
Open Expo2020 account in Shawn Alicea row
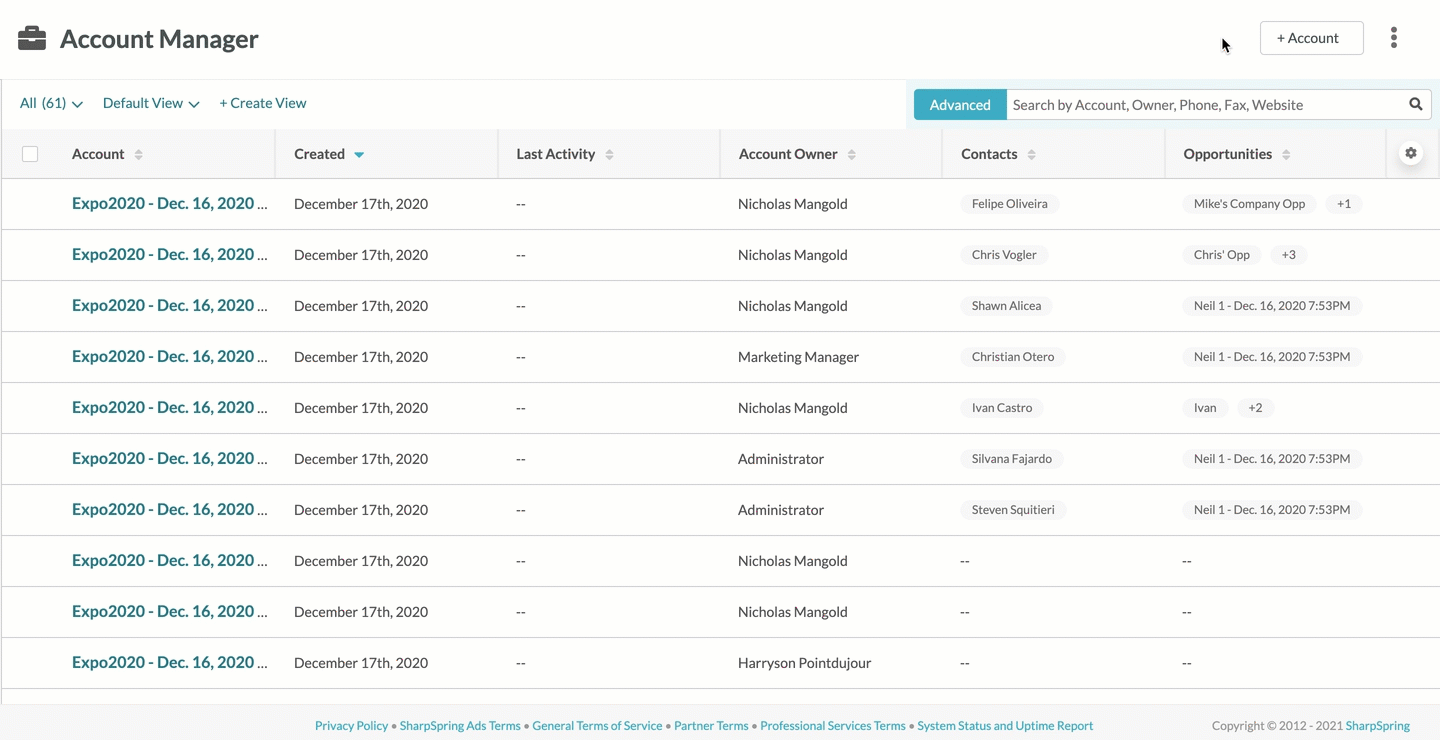(169, 305)
